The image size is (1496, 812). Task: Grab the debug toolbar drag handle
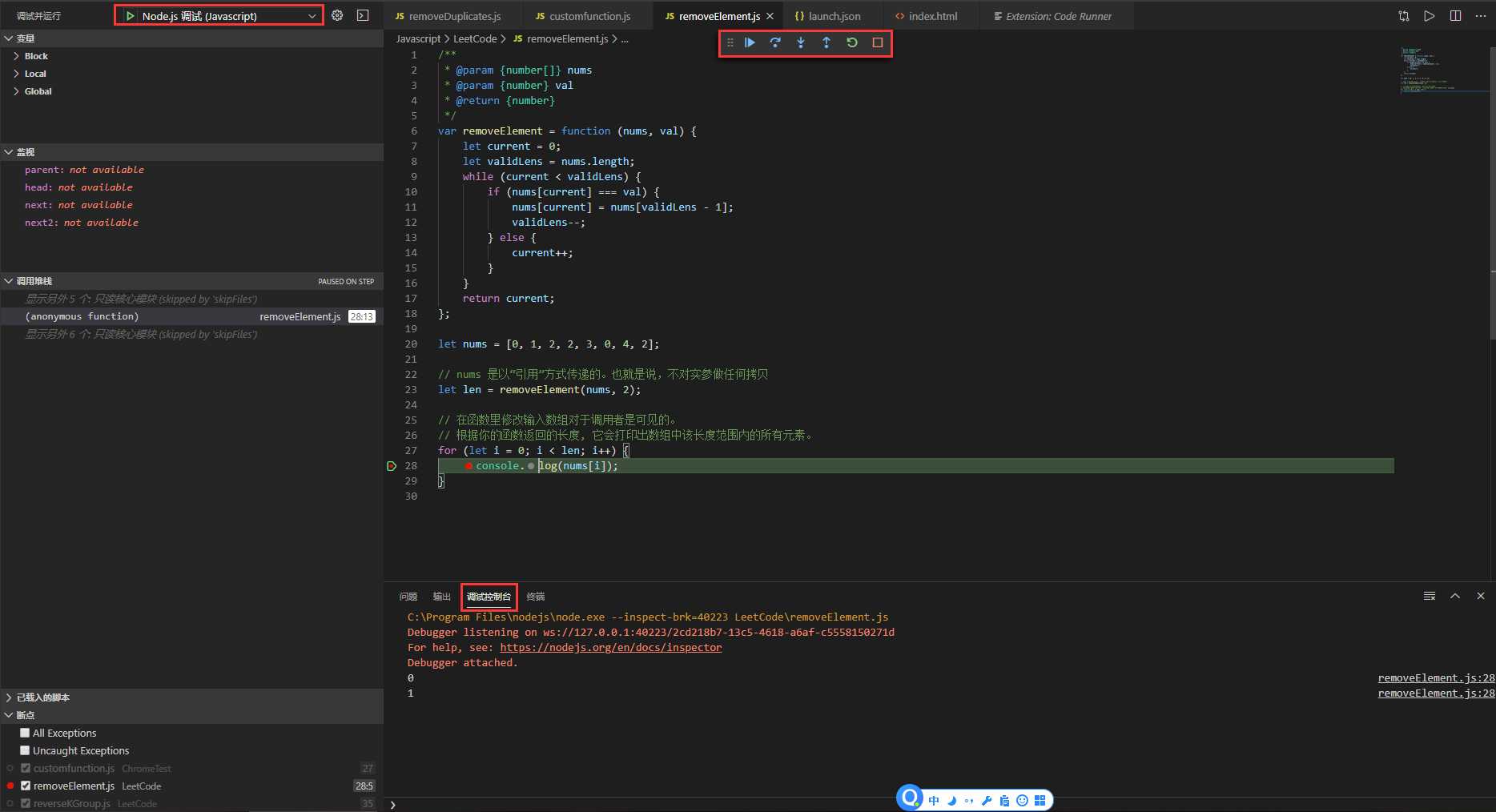tap(730, 42)
